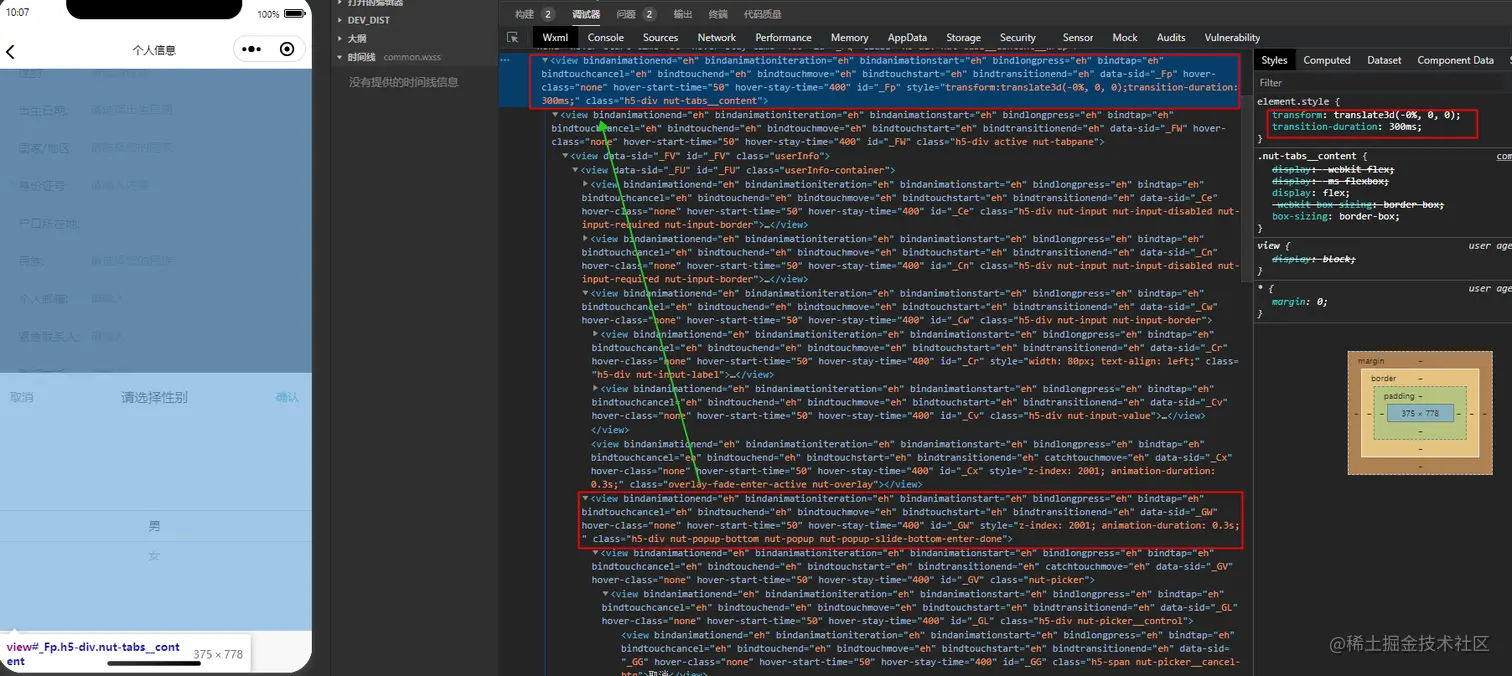Image resolution: width=1512 pixels, height=676 pixels.
Task: Switch to the Computed tab
Action: (x=1327, y=60)
